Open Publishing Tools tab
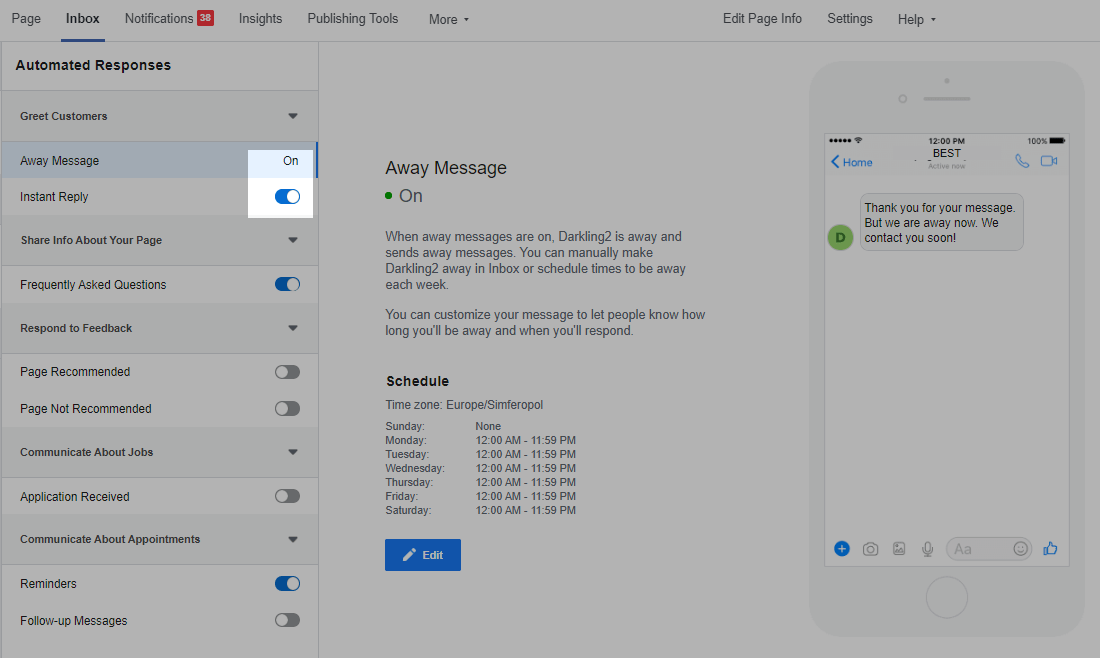This screenshot has width=1100, height=658. pos(353,19)
